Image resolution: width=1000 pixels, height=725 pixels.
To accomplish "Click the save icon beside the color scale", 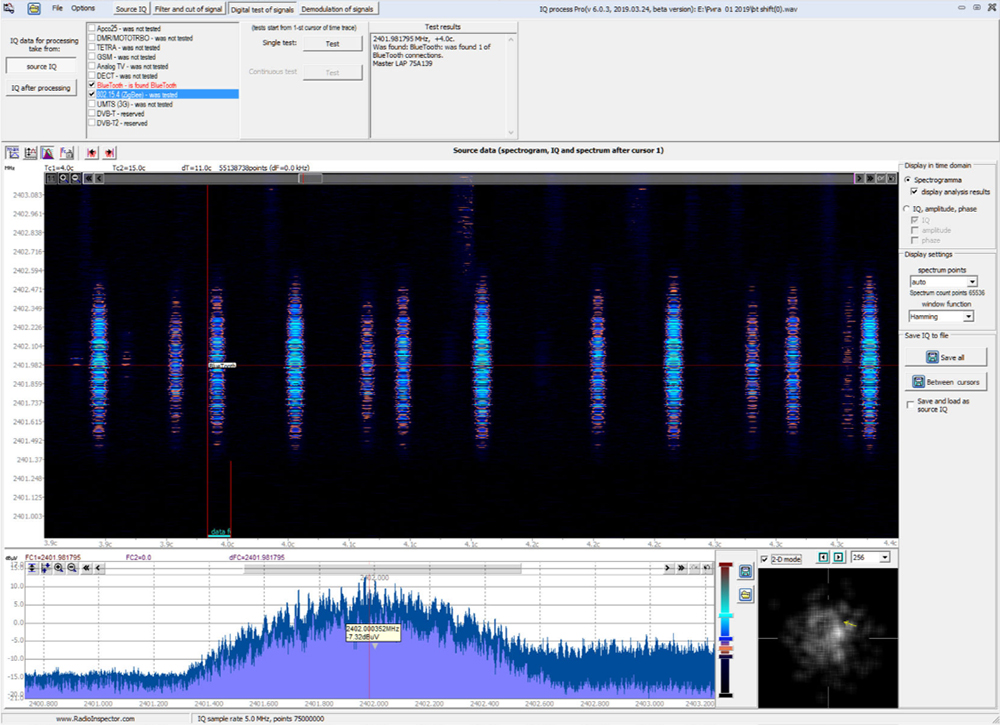I will (x=745, y=571).
